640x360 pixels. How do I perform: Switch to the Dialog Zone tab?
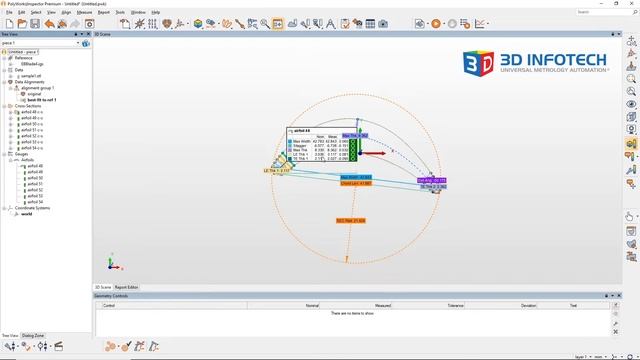[33, 336]
